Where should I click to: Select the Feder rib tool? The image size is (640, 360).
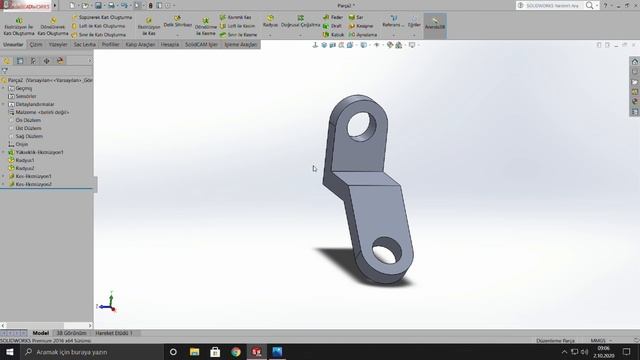[333, 18]
